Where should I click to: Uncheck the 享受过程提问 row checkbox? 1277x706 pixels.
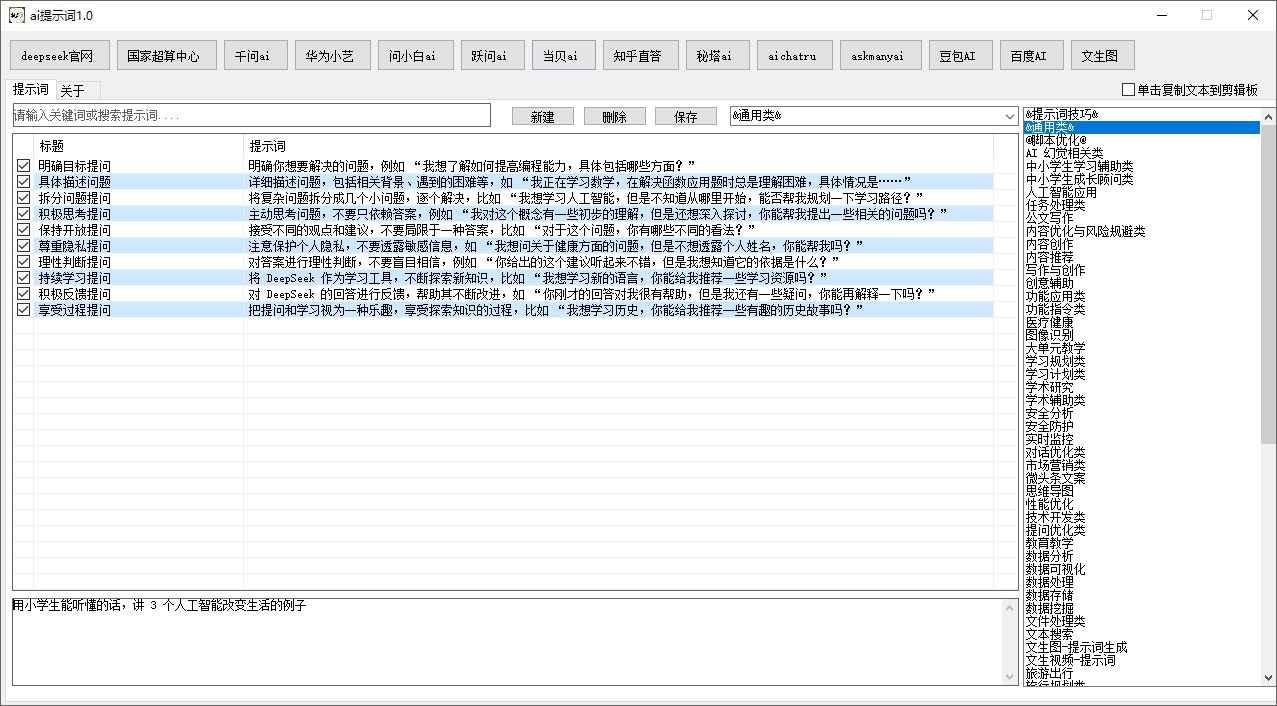(23, 310)
